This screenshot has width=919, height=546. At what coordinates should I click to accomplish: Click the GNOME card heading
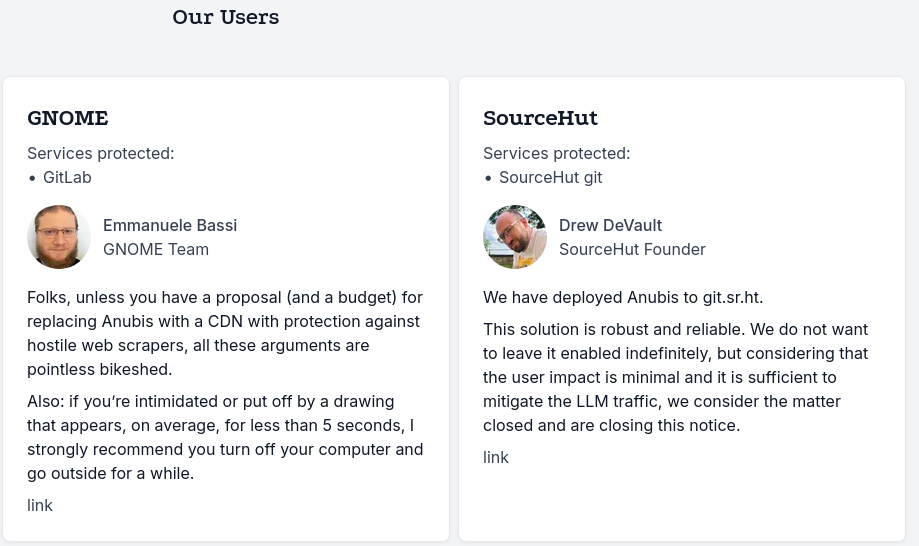coord(67,118)
